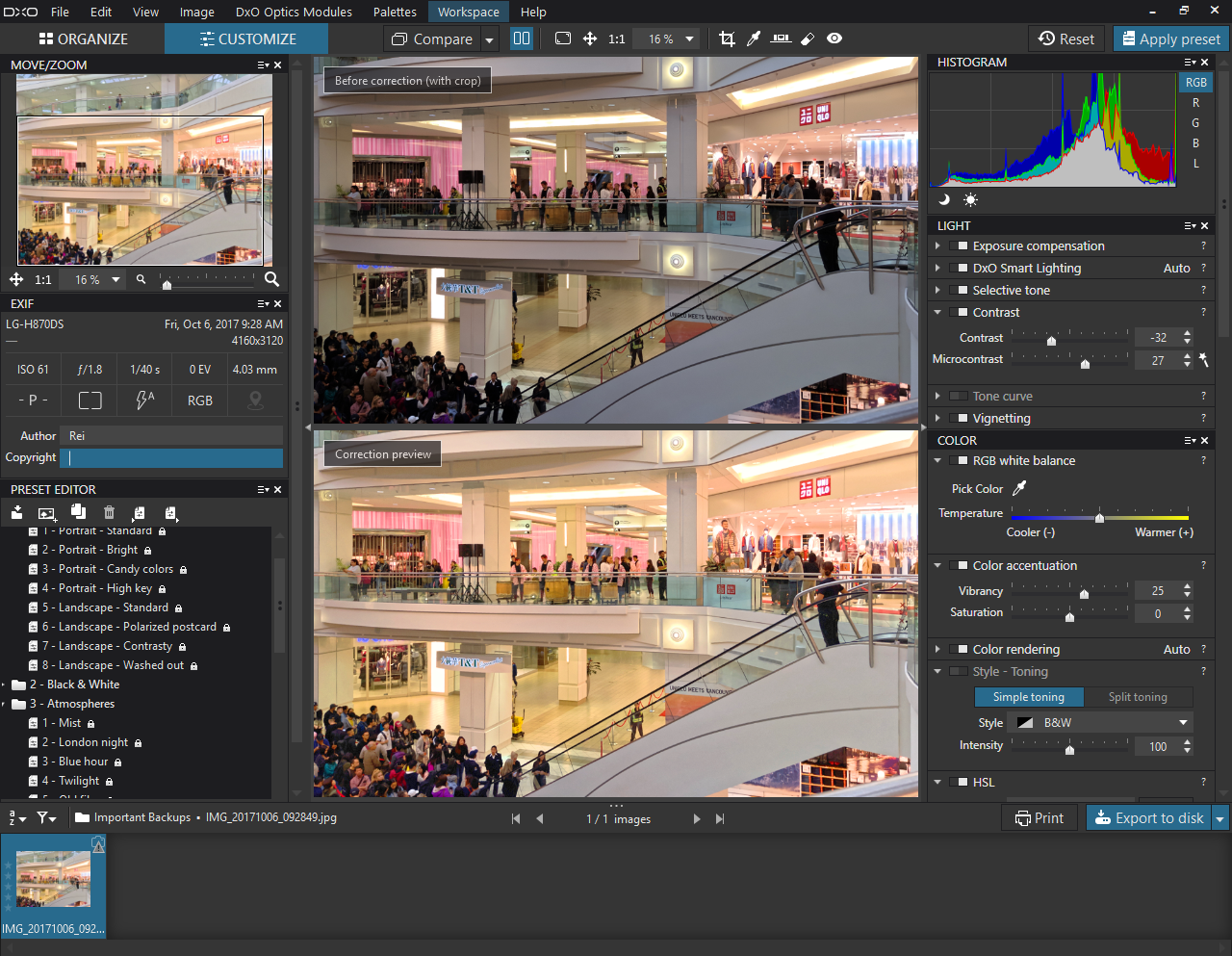Image resolution: width=1232 pixels, height=956 pixels.
Task: Toggle Color accentuation checkbox
Action: pyautogui.click(x=959, y=566)
